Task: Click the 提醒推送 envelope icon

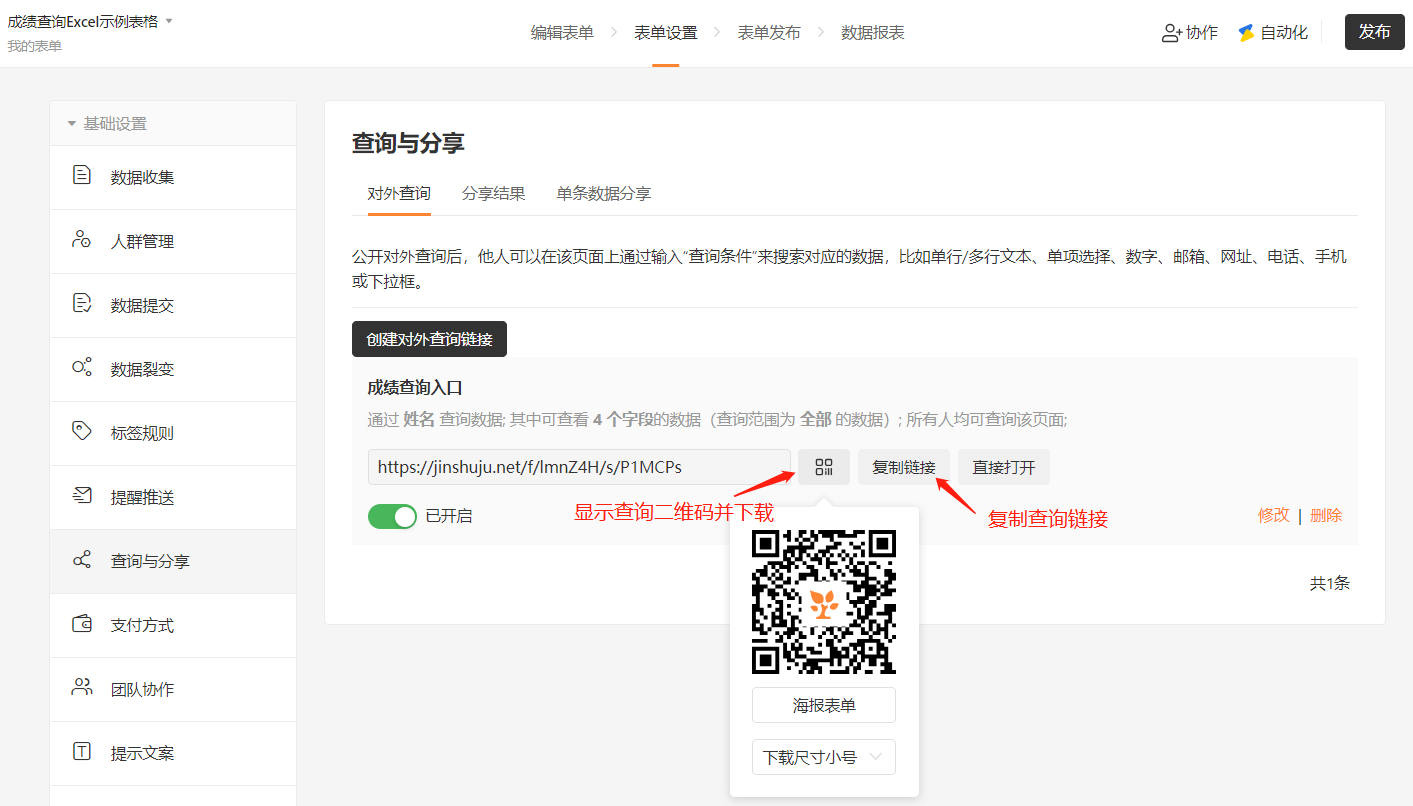Action: (82, 496)
